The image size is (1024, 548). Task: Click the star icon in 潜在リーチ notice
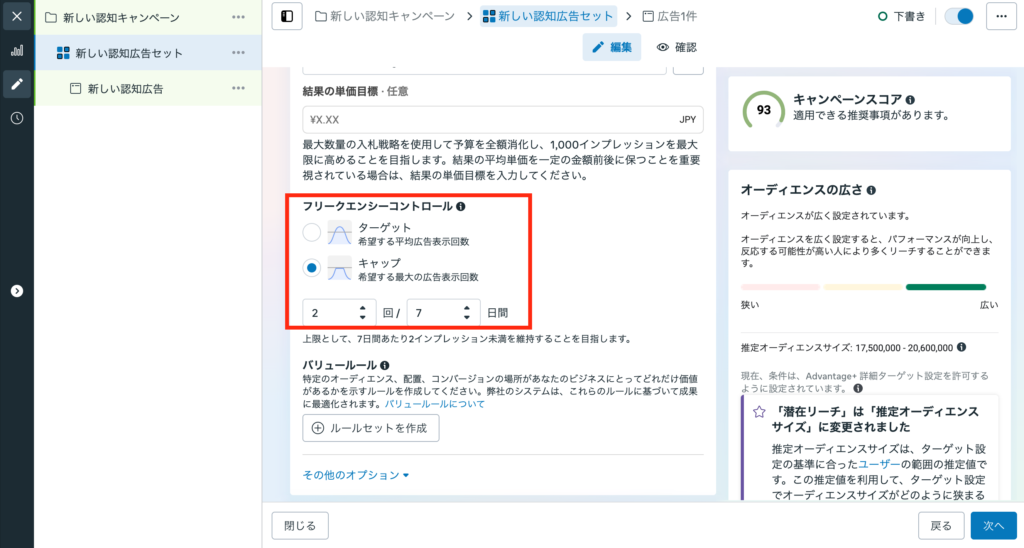pos(759,412)
